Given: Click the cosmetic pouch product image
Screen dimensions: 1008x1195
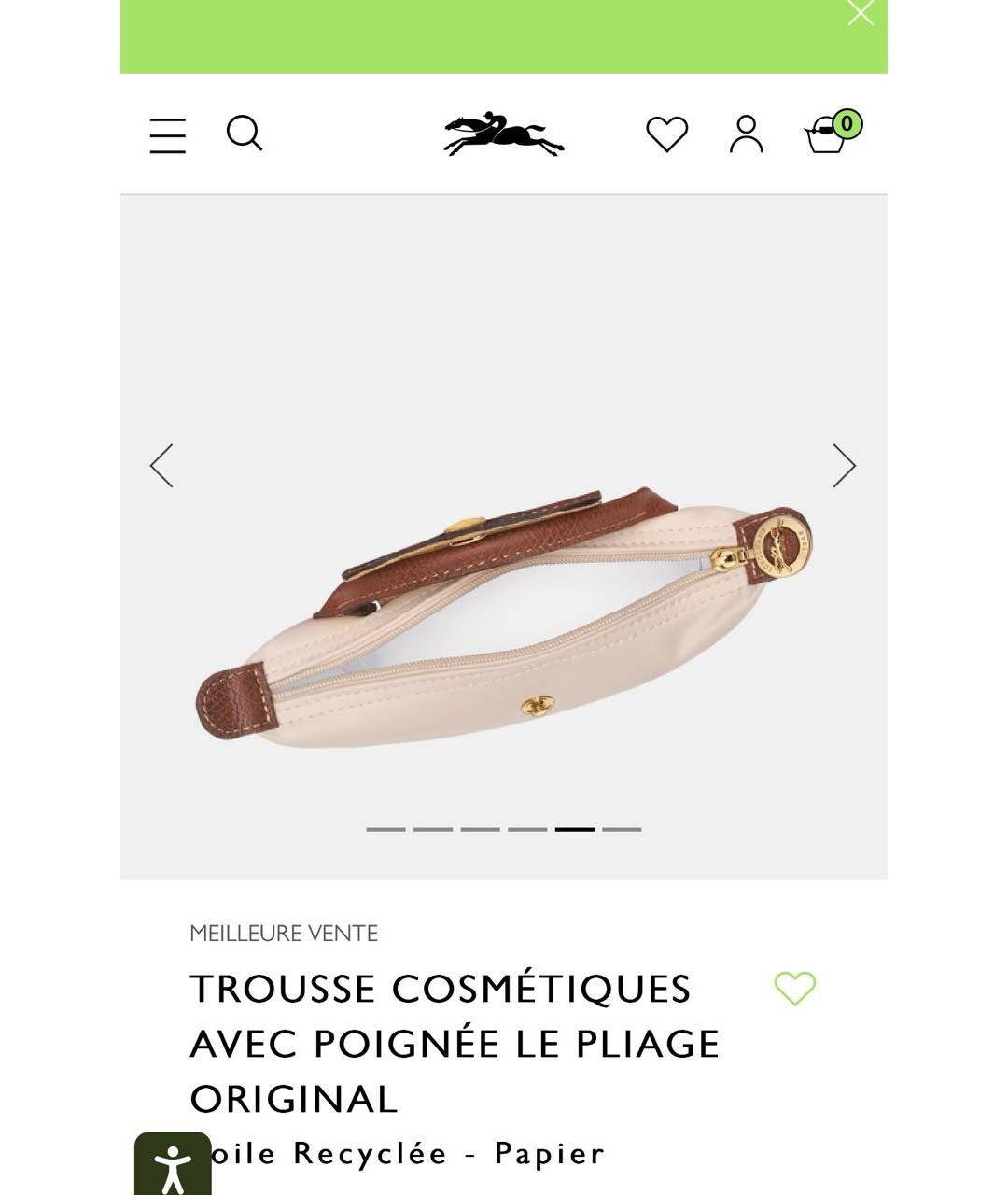Looking at the screenshot, I should (504, 616).
